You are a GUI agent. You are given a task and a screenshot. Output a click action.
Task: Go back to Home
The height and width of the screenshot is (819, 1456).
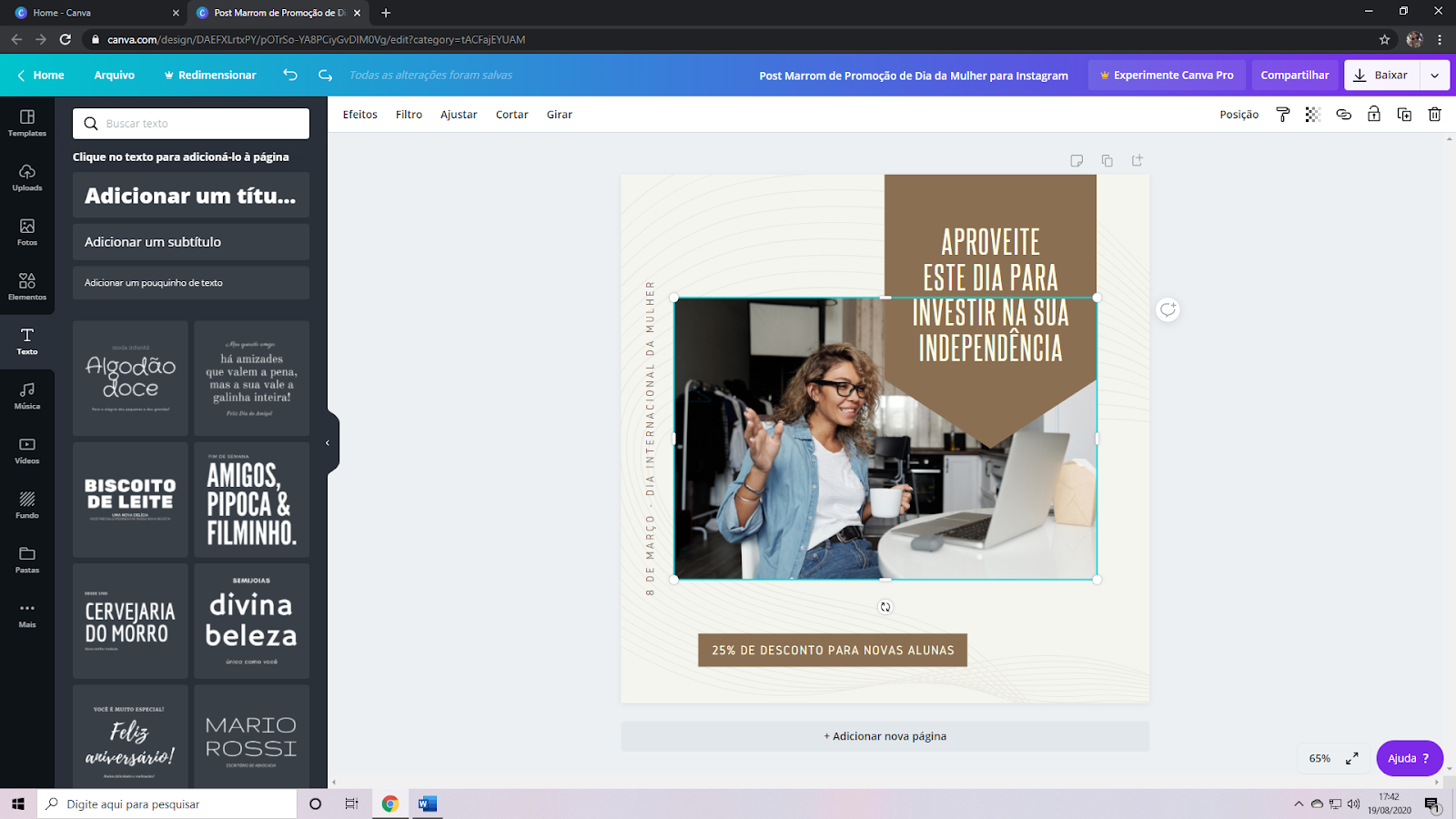coord(41,76)
